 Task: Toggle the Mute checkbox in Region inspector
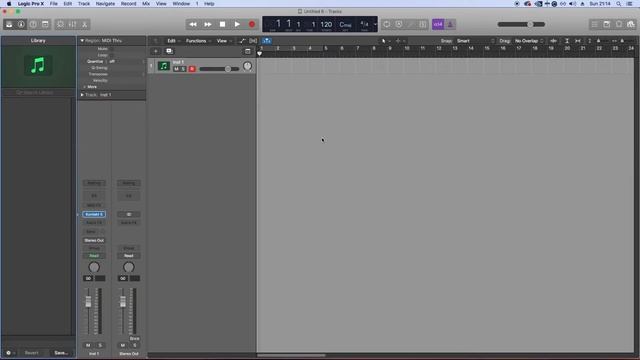click(x=111, y=49)
